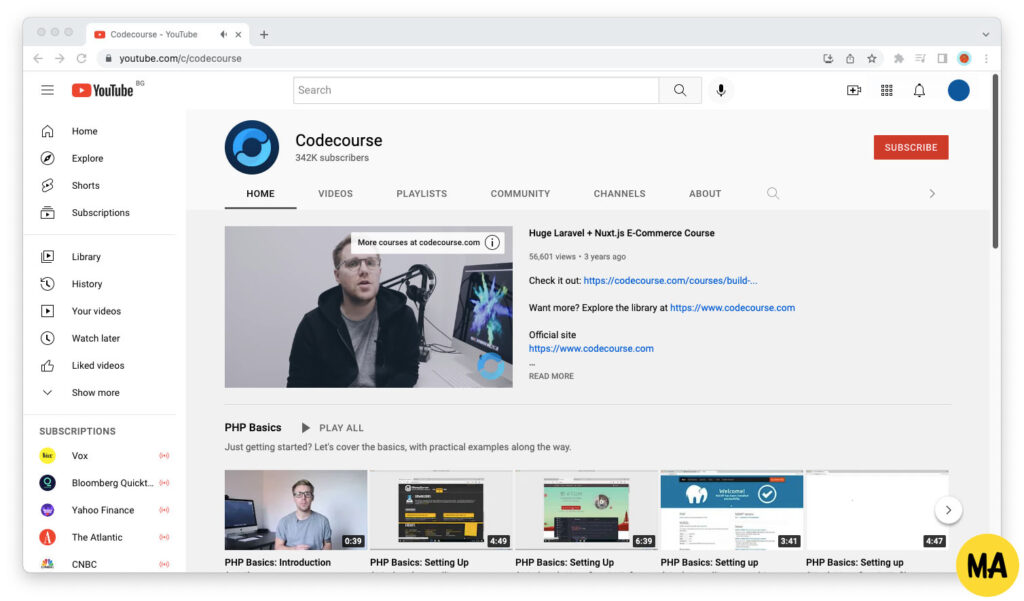Open the Chrome three-dot menu

coord(986,59)
